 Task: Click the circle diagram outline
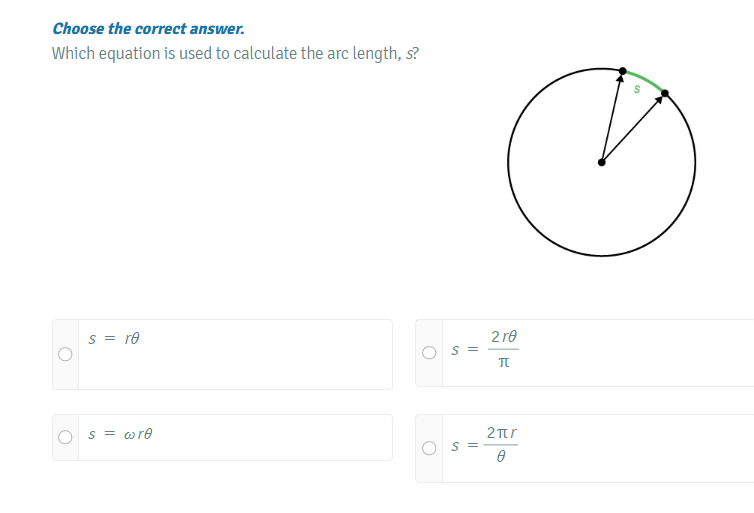click(602, 163)
